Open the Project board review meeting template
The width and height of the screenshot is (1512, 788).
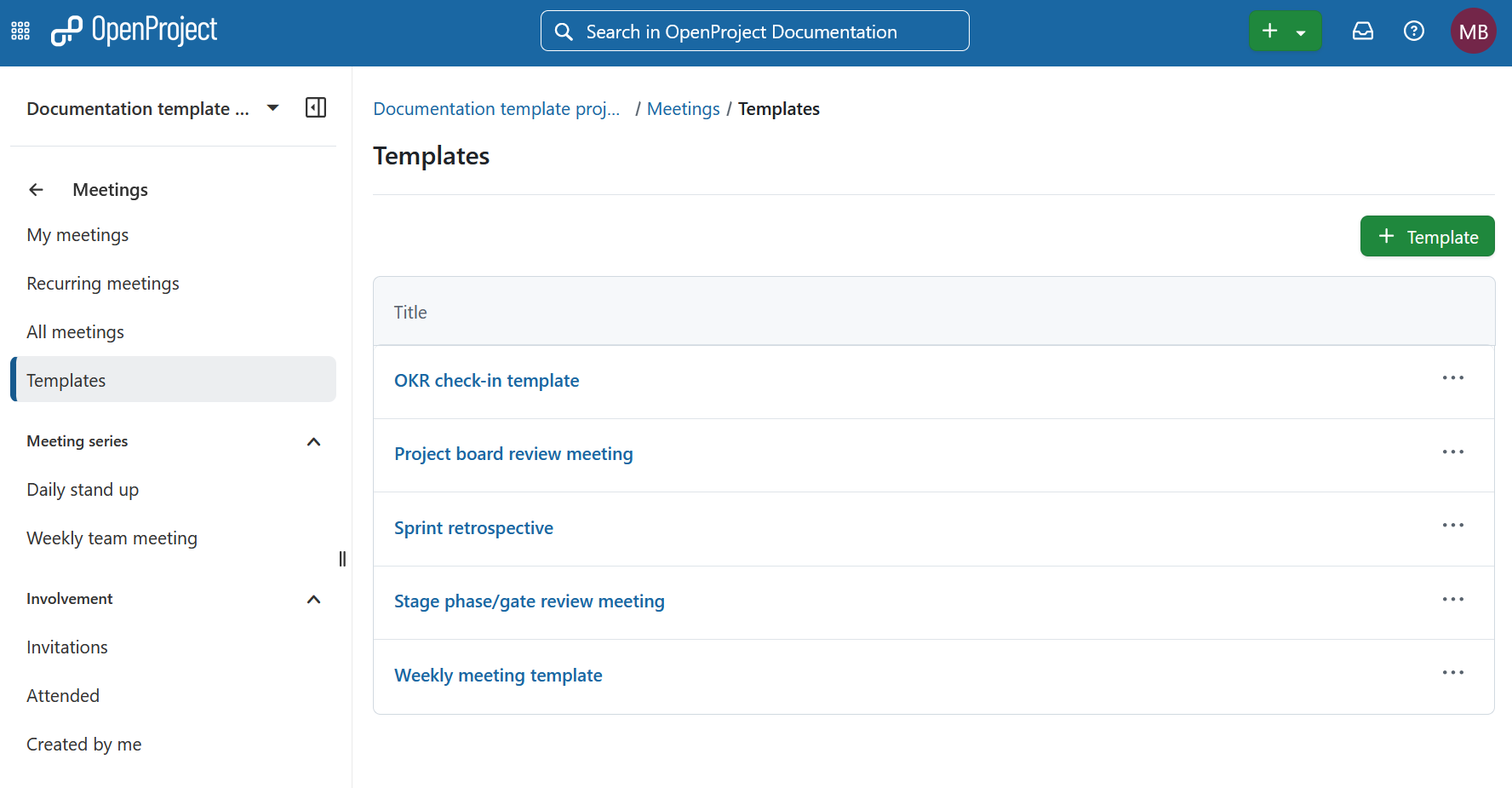tap(513, 453)
